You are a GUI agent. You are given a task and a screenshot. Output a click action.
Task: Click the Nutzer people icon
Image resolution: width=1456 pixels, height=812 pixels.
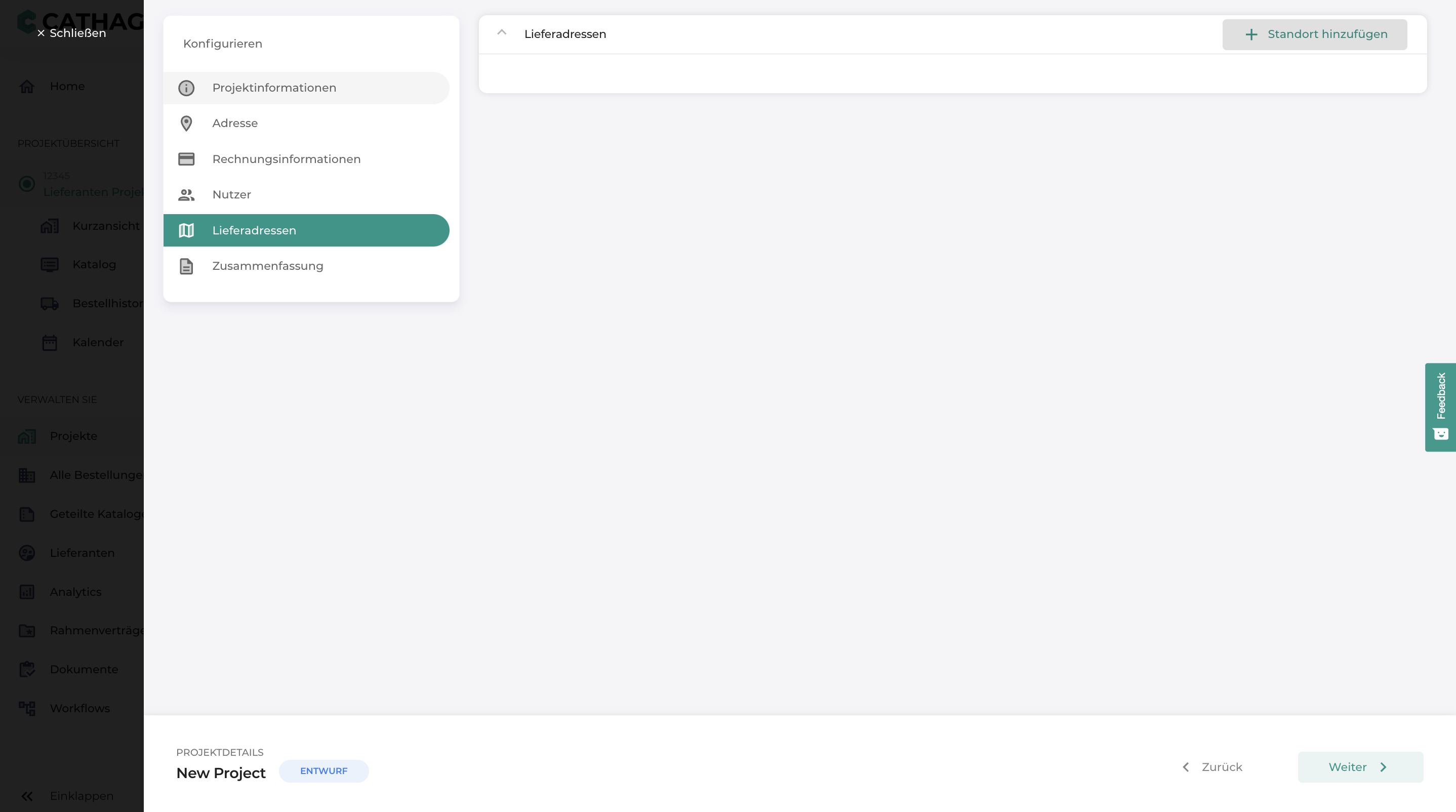tap(186, 195)
